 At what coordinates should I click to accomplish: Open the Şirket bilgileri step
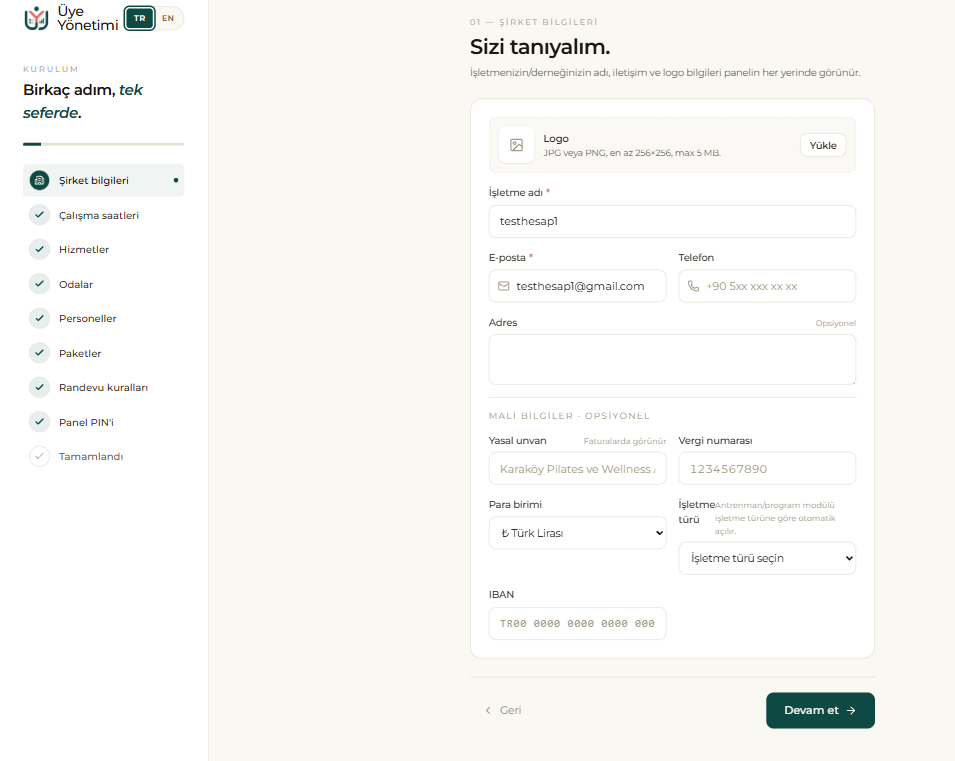click(104, 180)
